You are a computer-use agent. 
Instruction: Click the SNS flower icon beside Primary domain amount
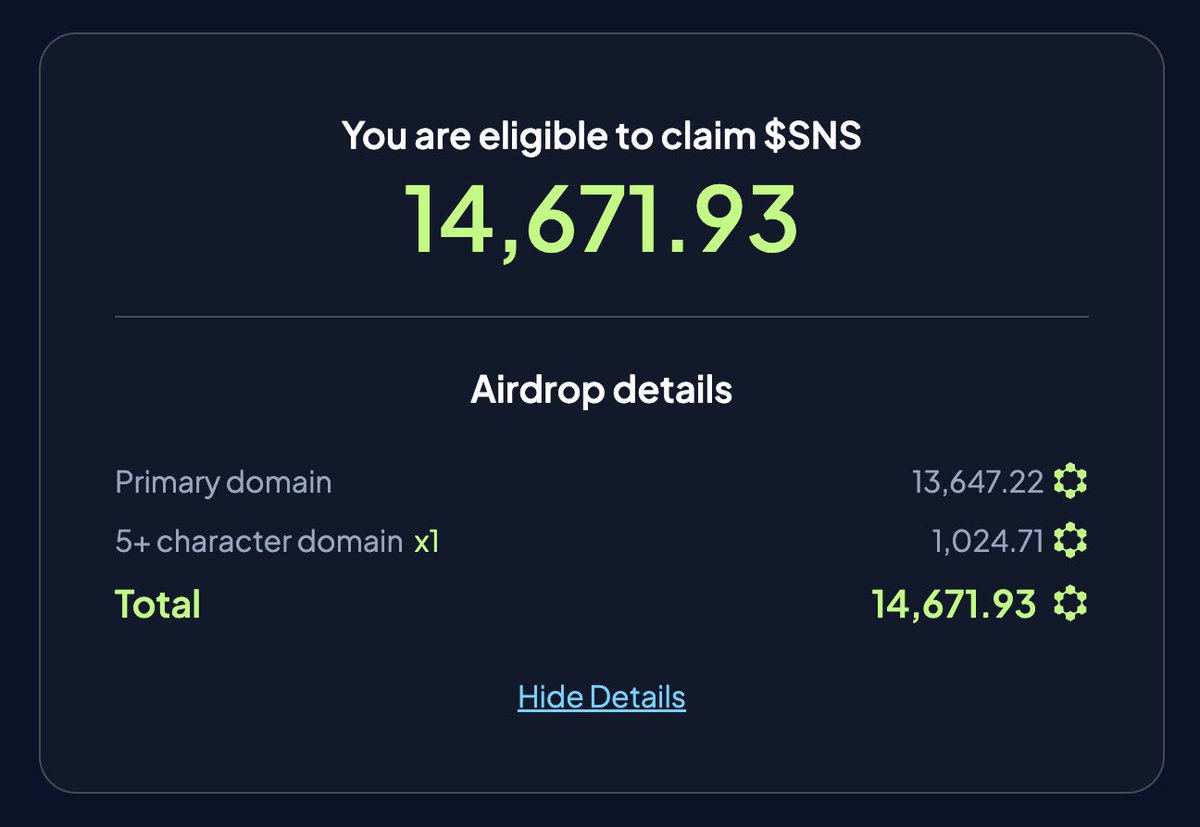coord(1071,481)
